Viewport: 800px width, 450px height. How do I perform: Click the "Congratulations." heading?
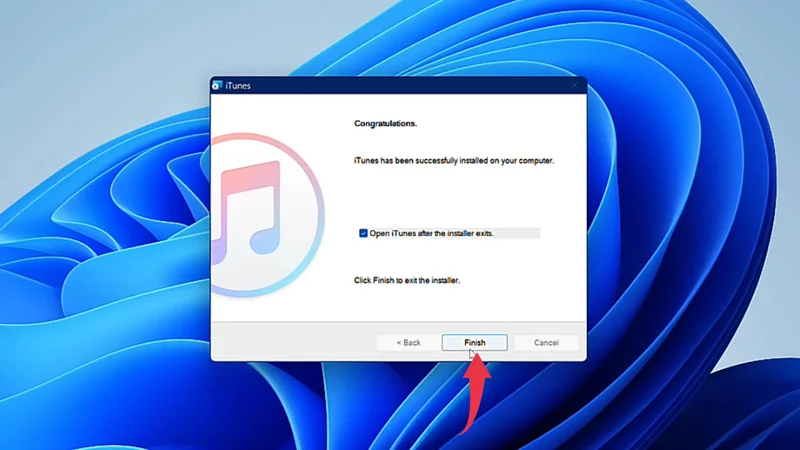(x=386, y=124)
